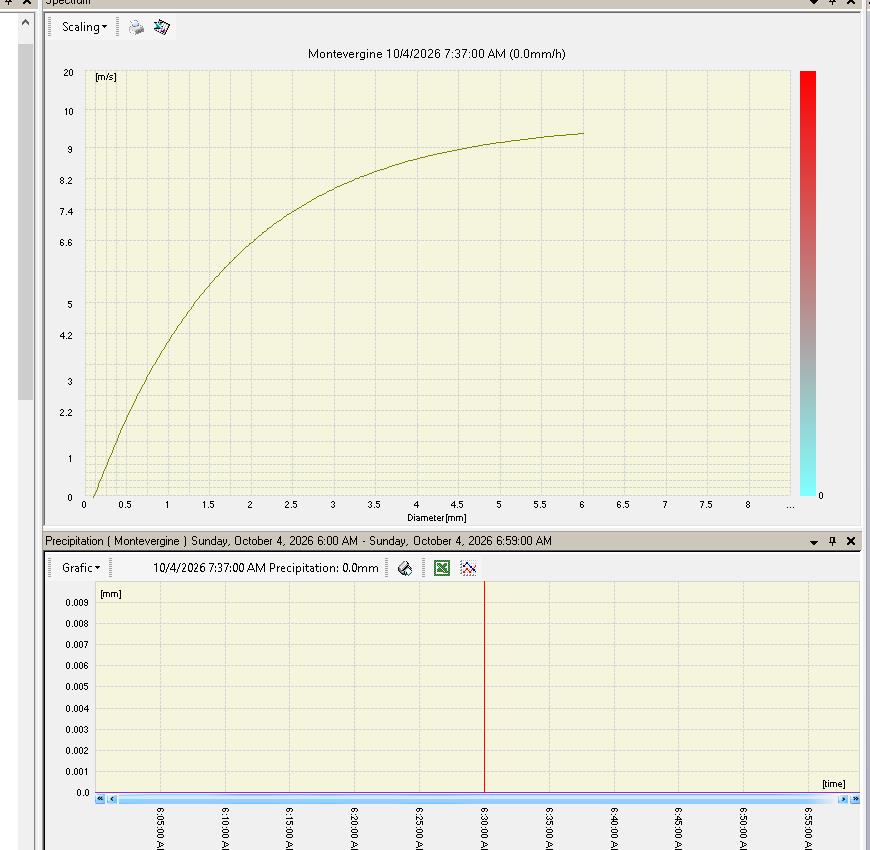Click the 6.5 value on the diameter axis
The image size is (870, 850).
[x=623, y=504]
